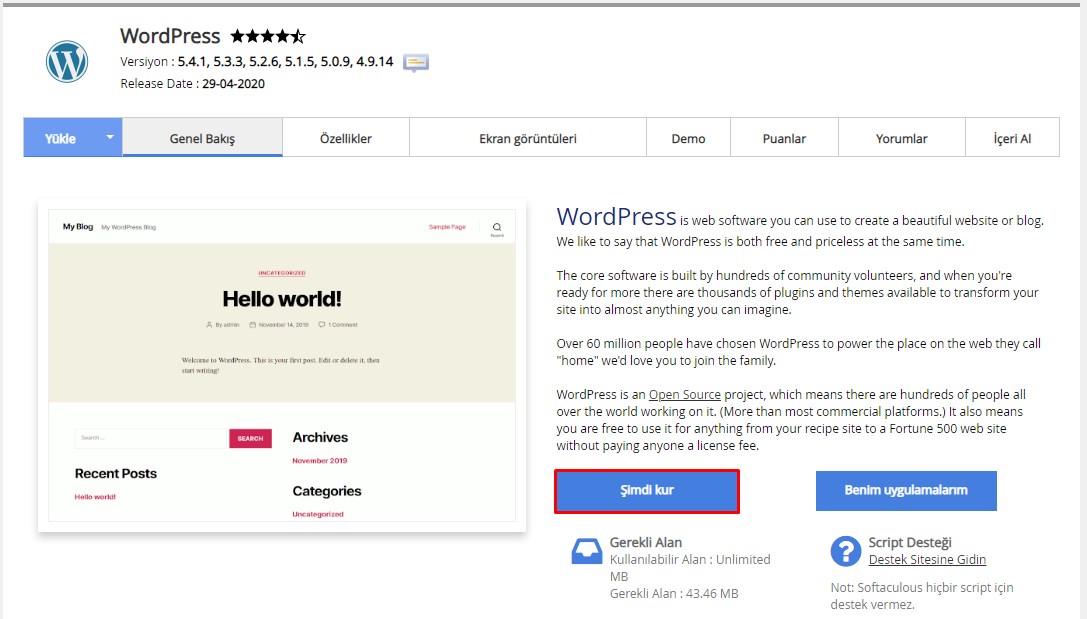
Task: Click the star rating next to WordPress
Action: [268, 36]
